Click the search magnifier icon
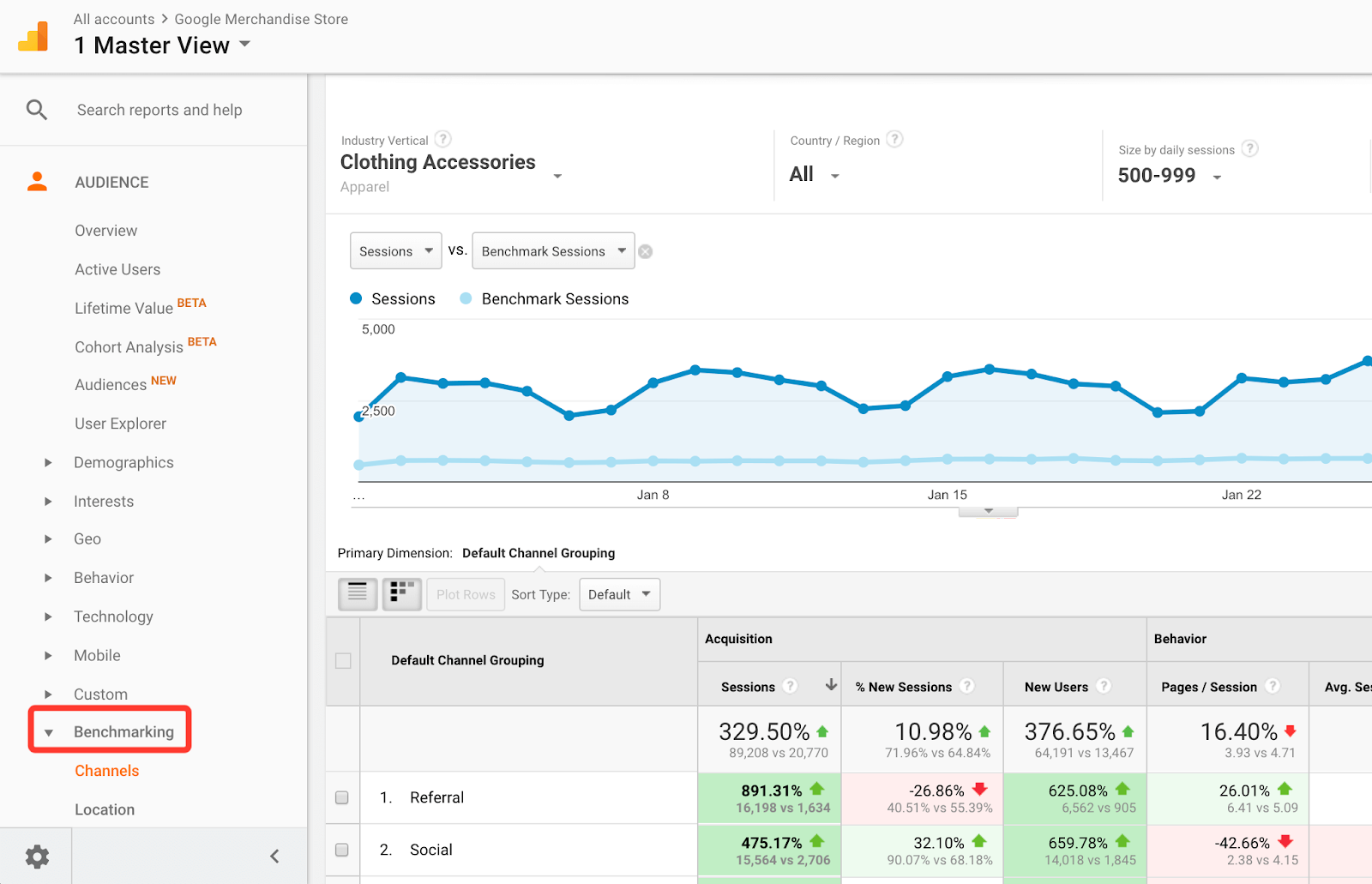This screenshot has width=1372, height=884. 36,110
